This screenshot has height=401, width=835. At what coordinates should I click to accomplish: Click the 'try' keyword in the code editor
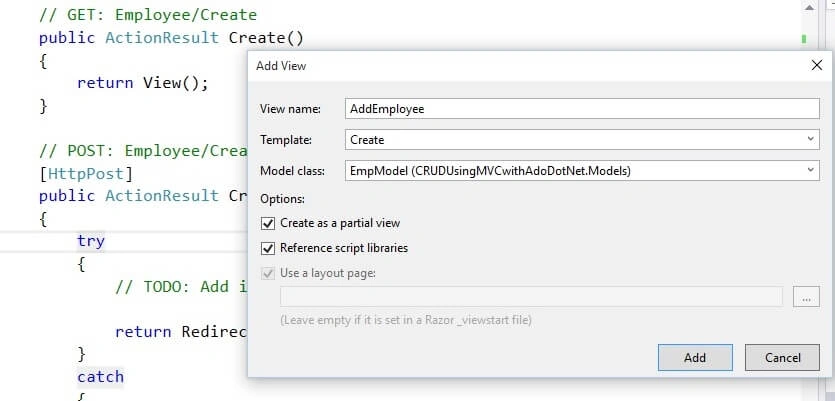(x=91, y=241)
